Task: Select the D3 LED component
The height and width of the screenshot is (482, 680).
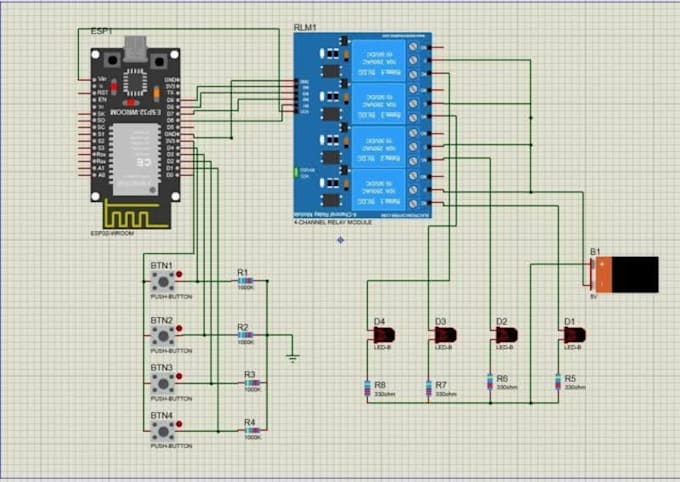Action: (x=445, y=335)
